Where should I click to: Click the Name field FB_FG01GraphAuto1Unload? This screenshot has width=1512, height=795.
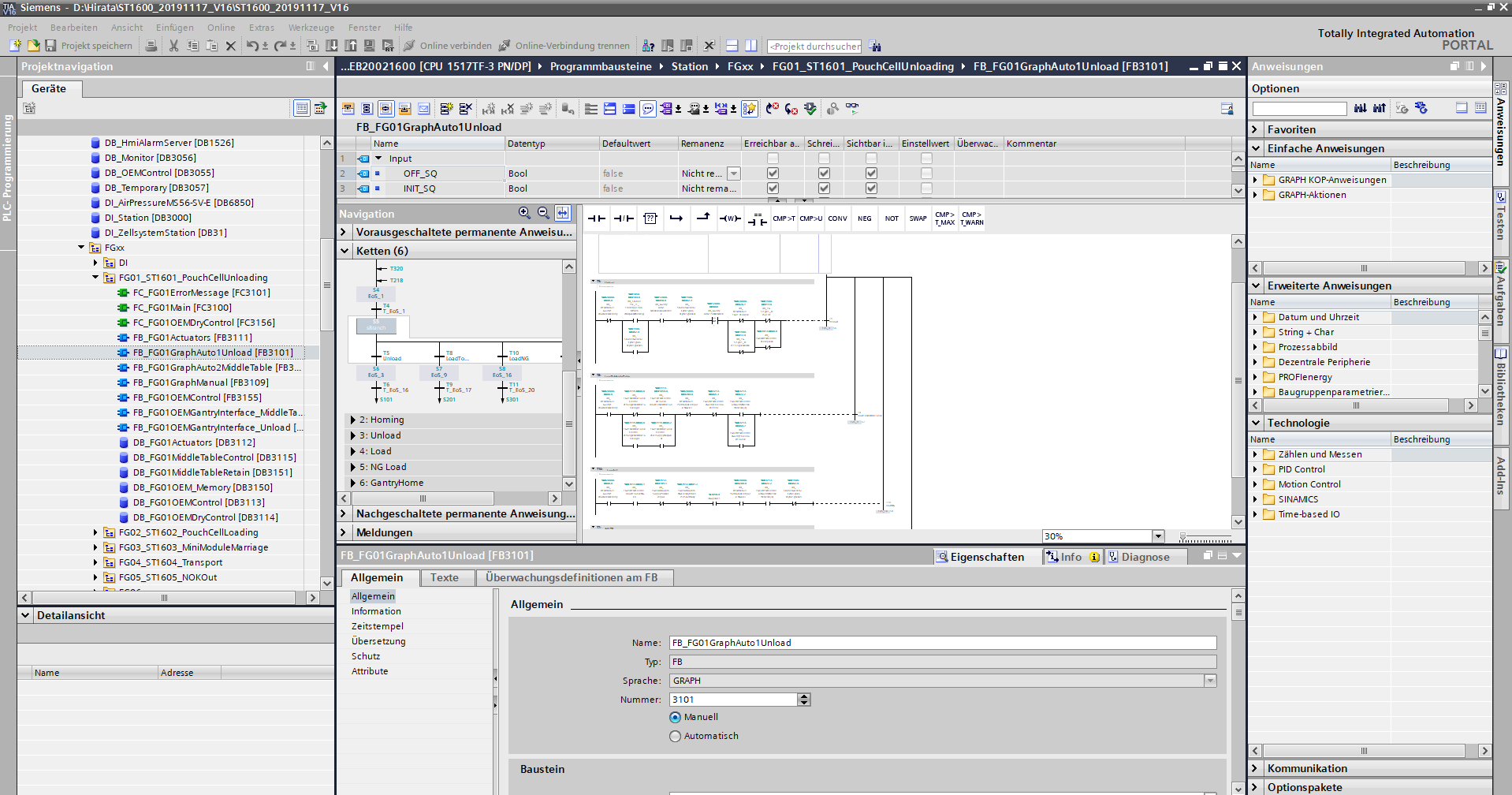pos(943,644)
